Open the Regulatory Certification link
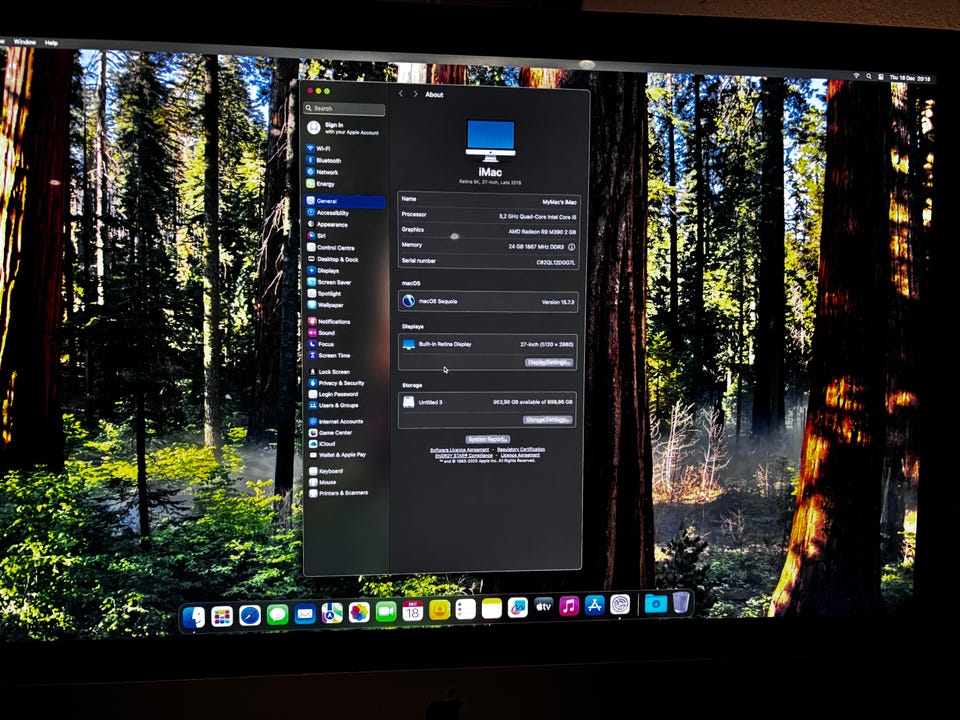 pos(521,449)
